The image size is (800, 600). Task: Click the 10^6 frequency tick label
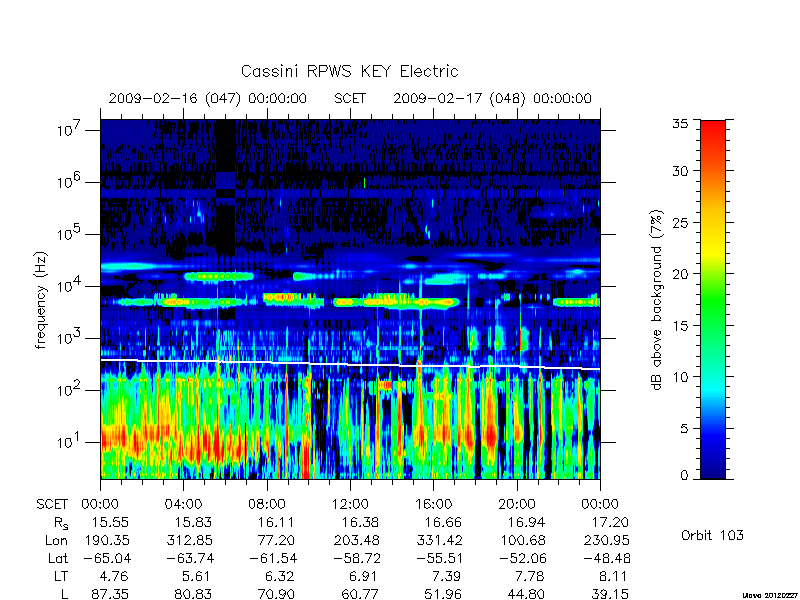(x=68, y=180)
